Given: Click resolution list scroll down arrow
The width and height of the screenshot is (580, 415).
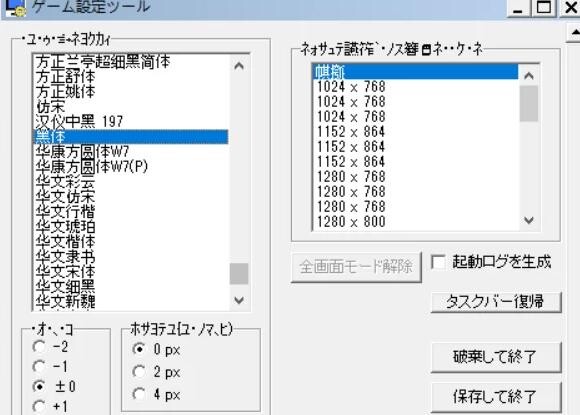Looking at the screenshot, I should click(x=529, y=220).
